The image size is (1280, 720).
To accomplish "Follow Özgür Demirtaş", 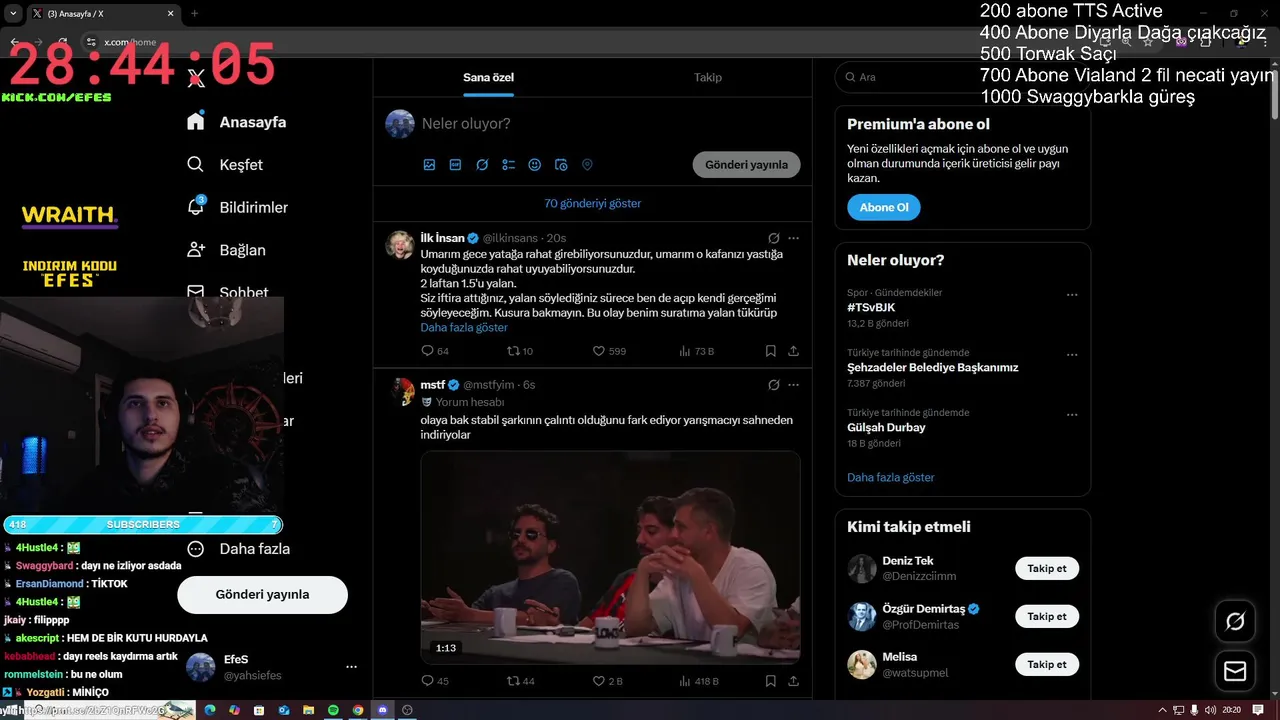I will (x=1047, y=617).
